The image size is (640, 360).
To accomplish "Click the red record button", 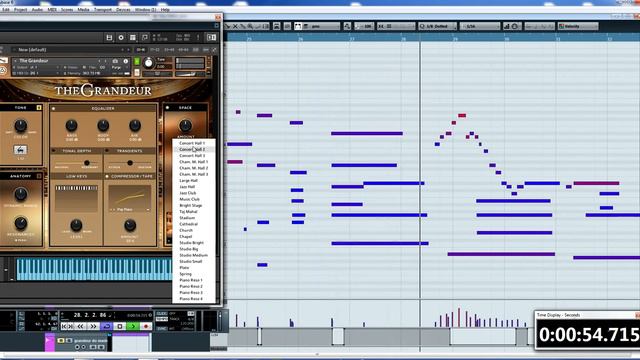I will coord(146,327).
